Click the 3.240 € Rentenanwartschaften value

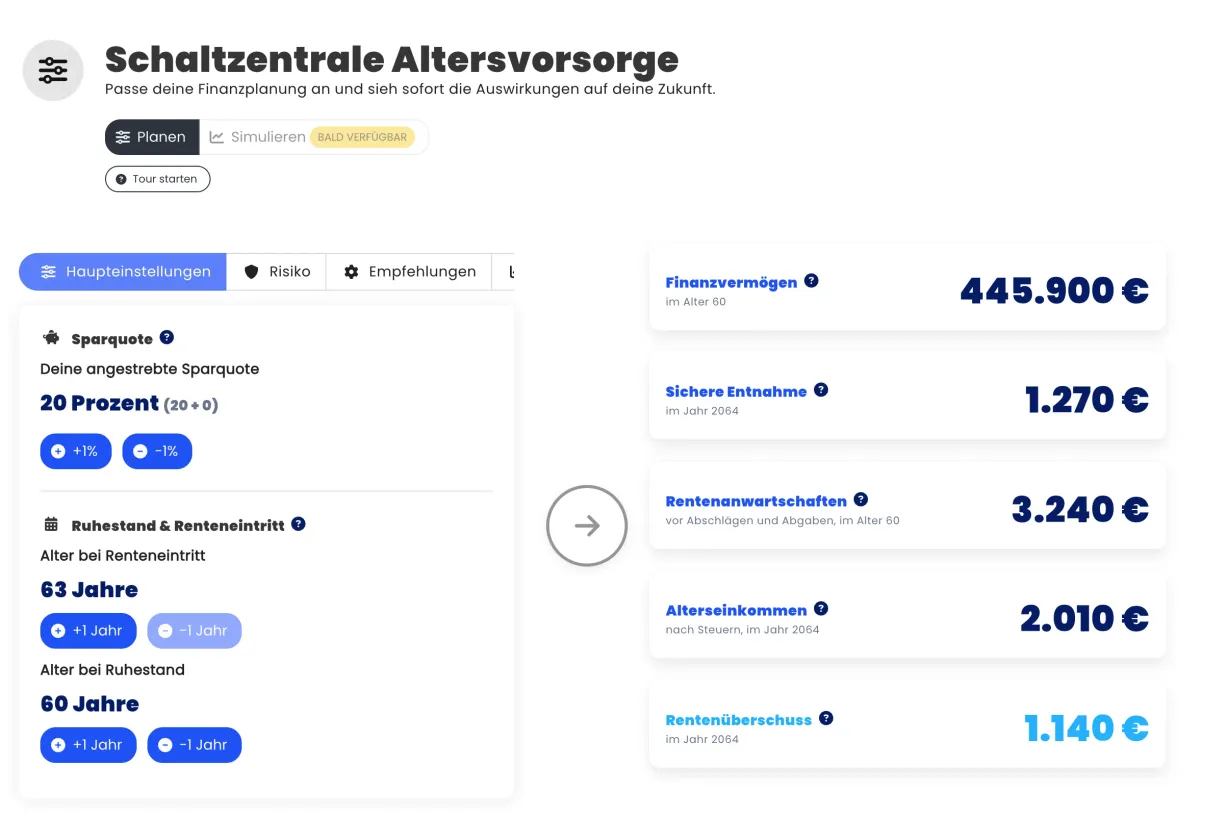pos(1080,509)
